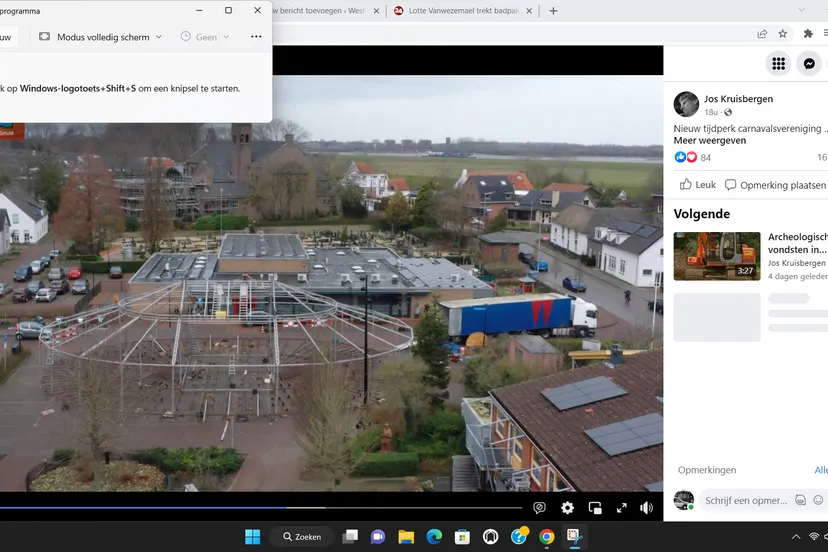Open Chrome extensions puzzle icon

808,34
